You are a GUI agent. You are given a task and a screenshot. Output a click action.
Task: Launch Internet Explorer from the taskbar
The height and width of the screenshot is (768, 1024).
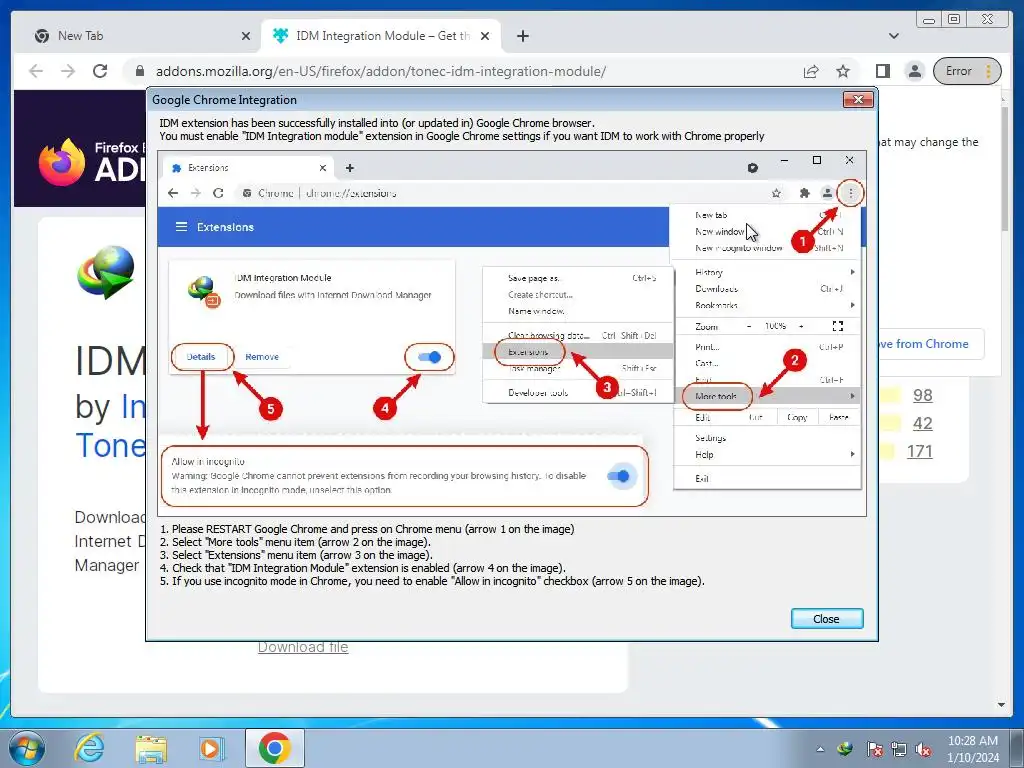coord(89,748)
